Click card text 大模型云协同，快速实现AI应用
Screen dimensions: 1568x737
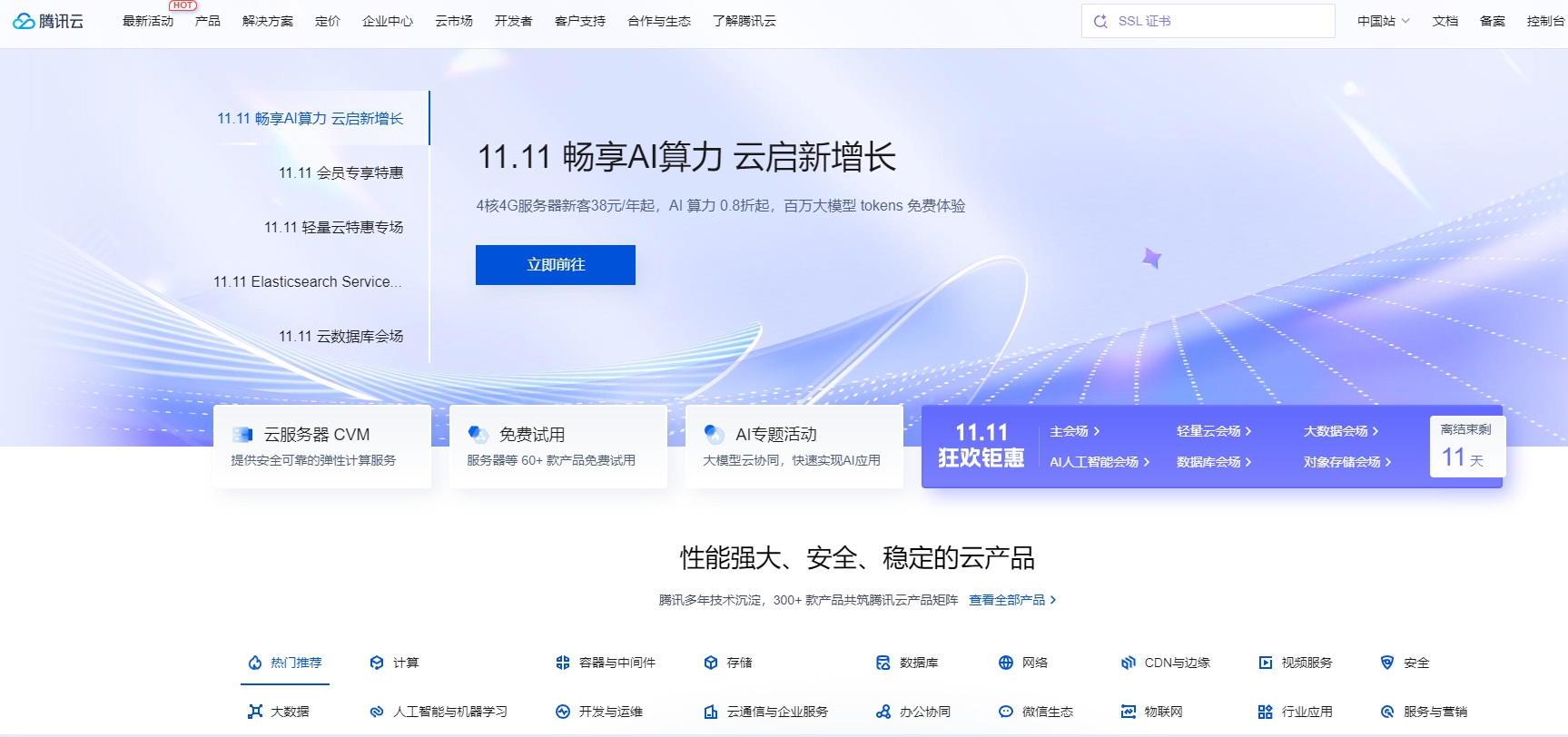pyautogui.click(x=792, y=460)
